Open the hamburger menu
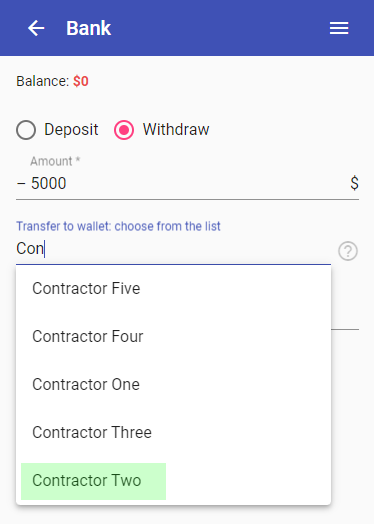This screenshot has height=524, width=374. pyautogui.click(x=339, y=28)
